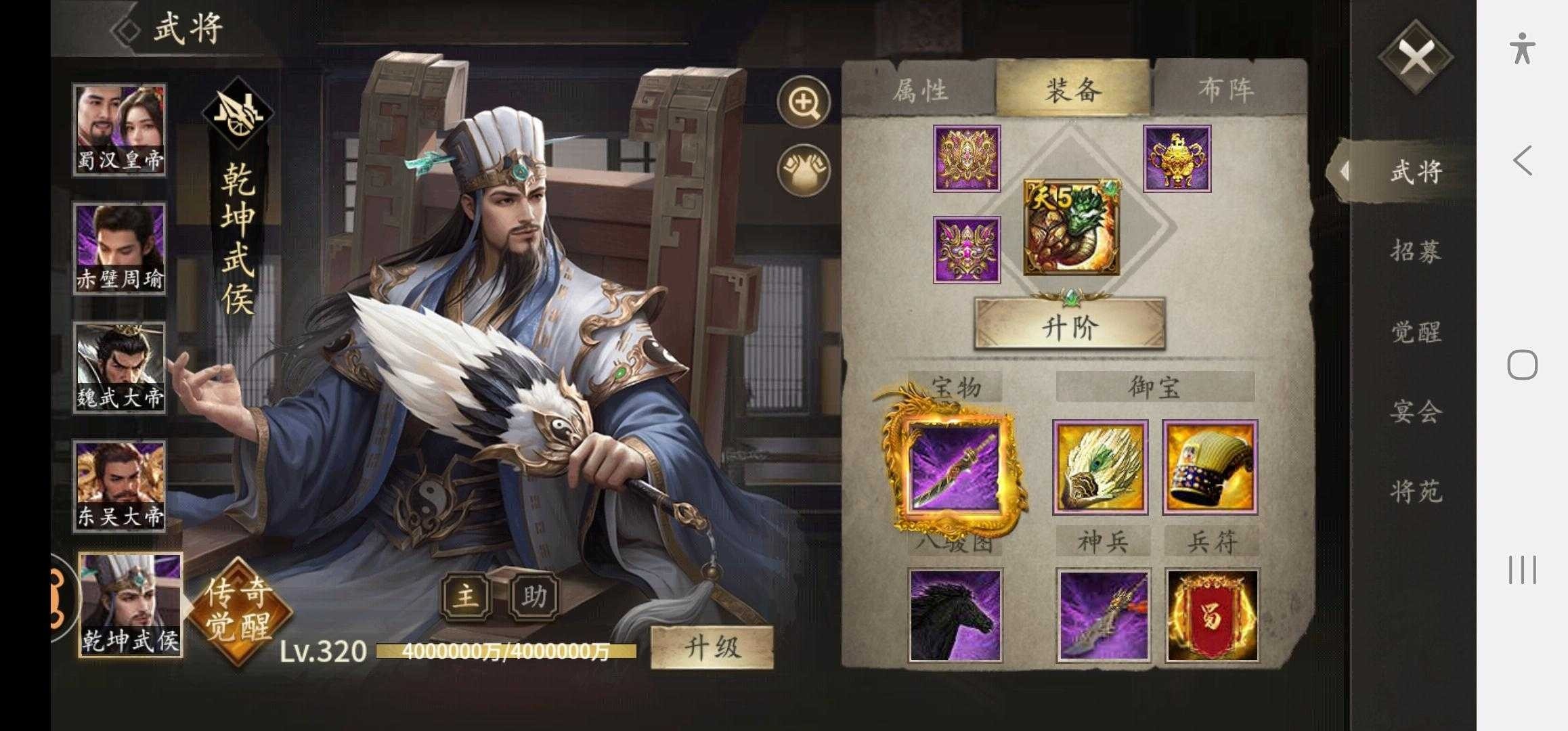
Task: Switch to the 属性 tab
Action: click(x=919, y=89)
